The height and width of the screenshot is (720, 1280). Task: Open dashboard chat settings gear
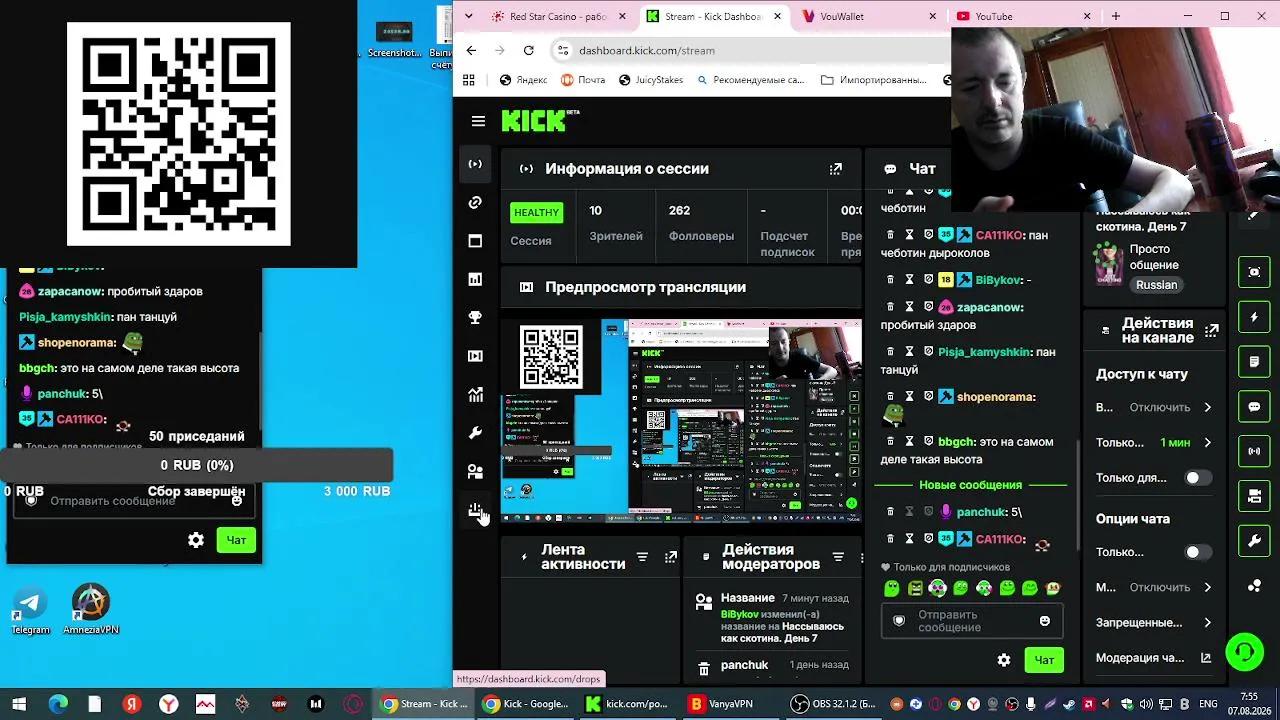(1004, 660)
